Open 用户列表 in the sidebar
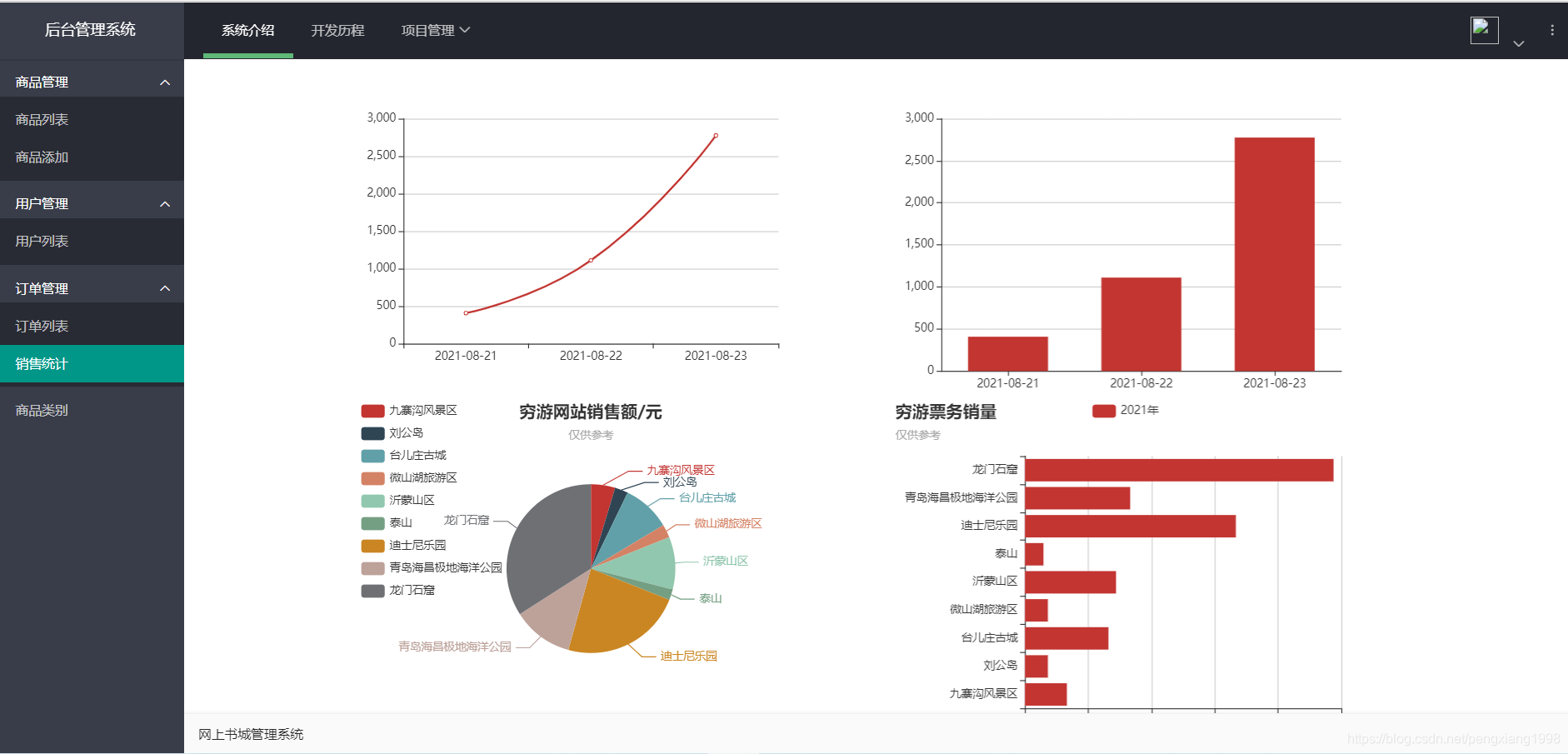 [x=92, y=242]
